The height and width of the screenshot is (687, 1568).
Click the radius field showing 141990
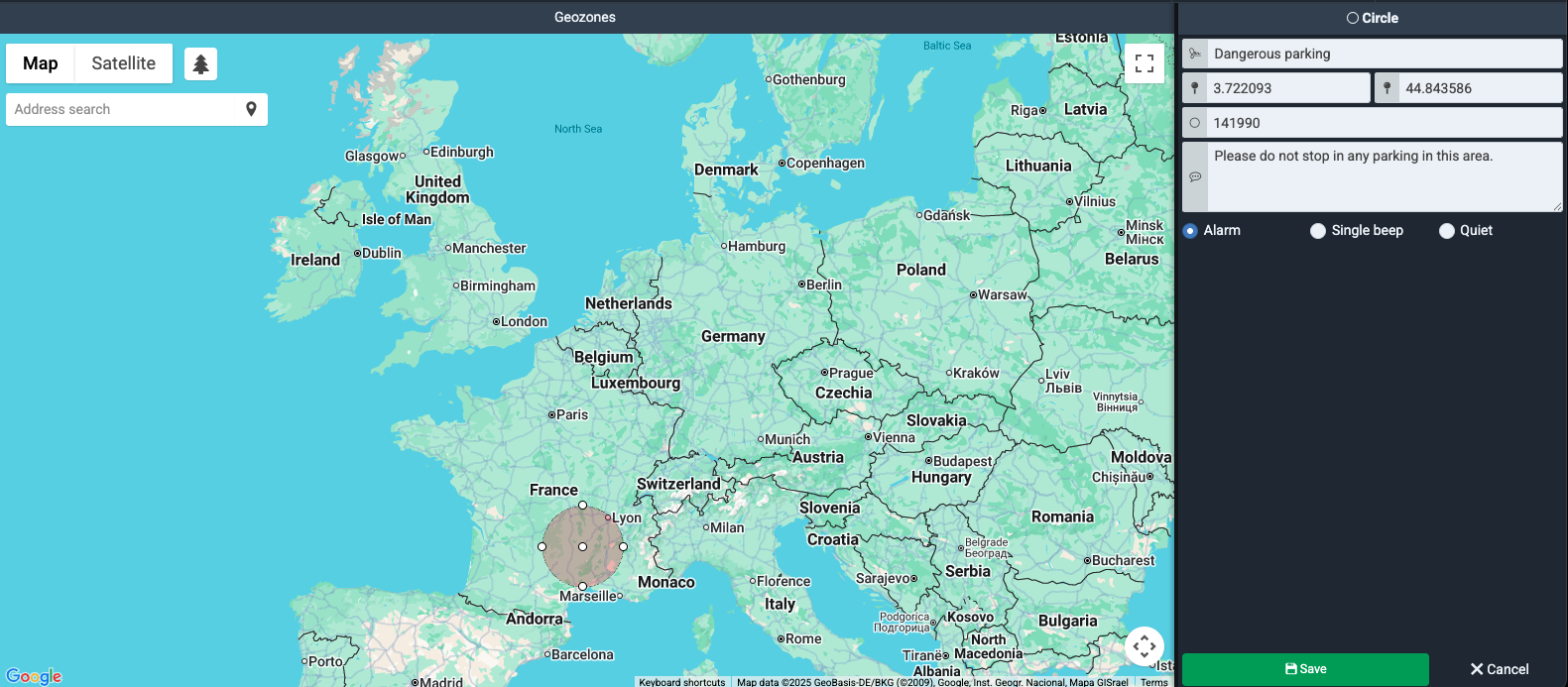point(1384,123)
